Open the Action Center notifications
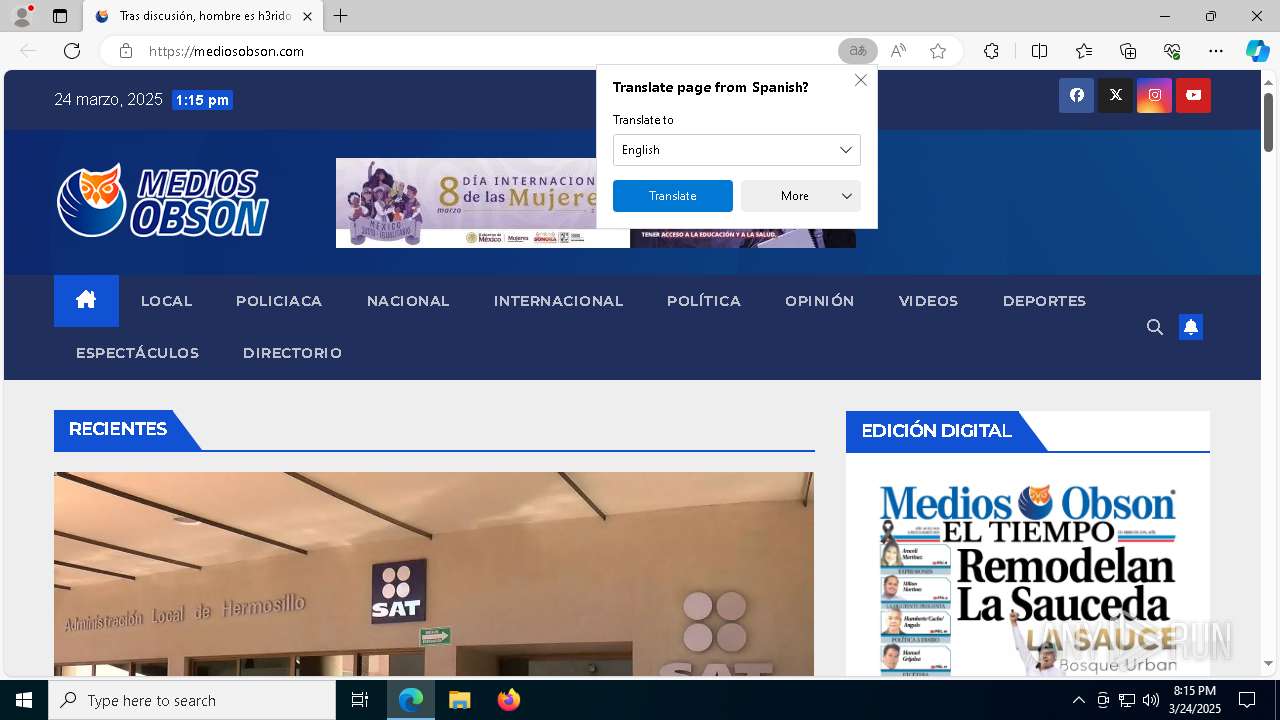The height and width of the screenshot is (720, 1280). (1247, 700)
